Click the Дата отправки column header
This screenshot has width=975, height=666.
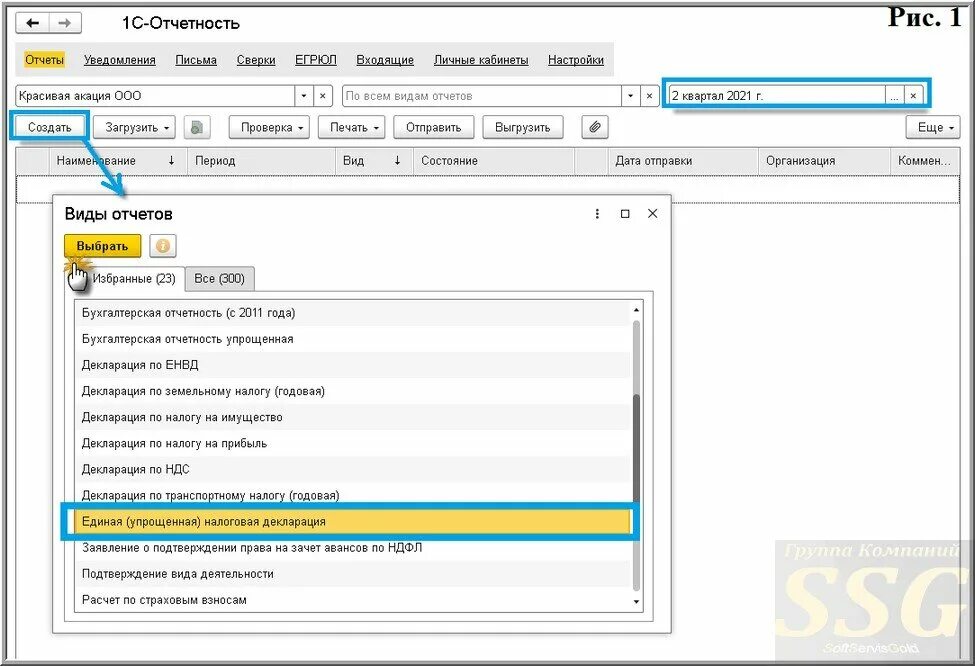click(x=682, y=161)
